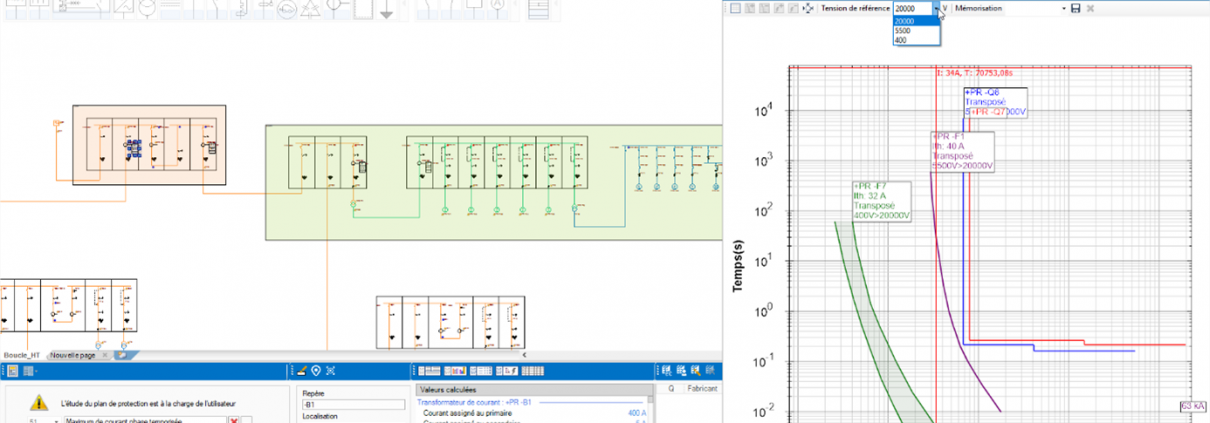This screenshot has width=1210, height=423.
Task: Click the Courant assigné au primaire row
Action: click(x=533, y=413)
